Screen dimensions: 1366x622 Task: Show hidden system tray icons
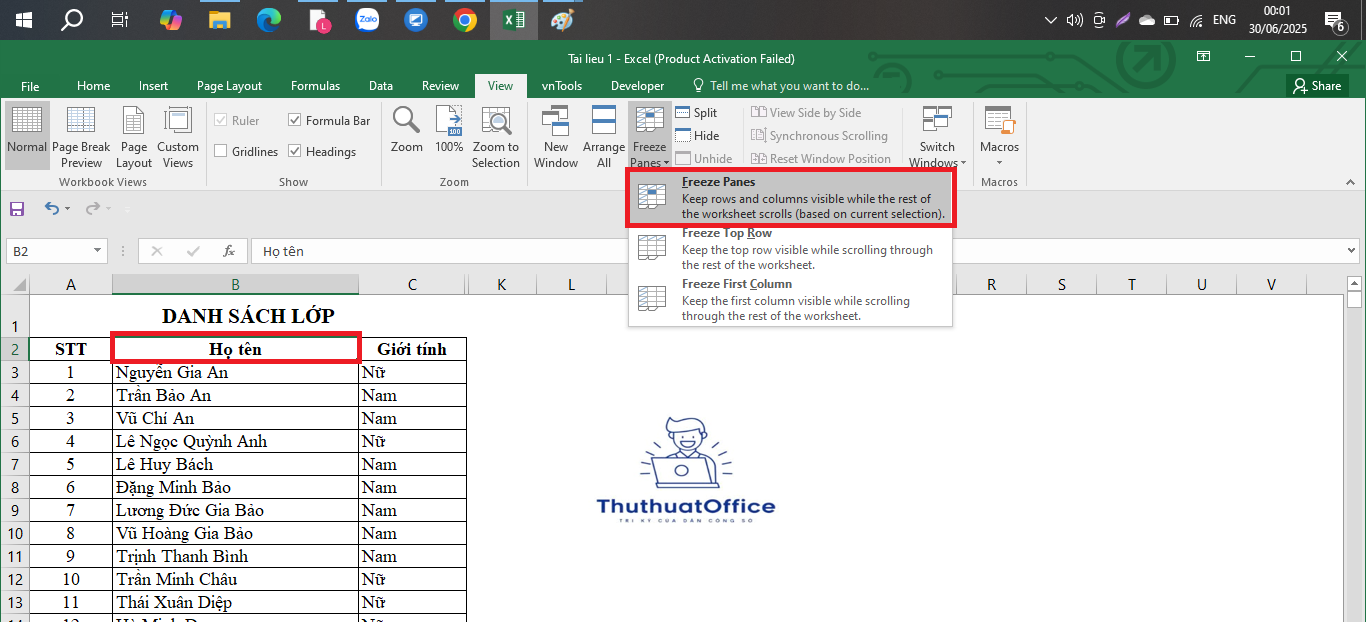(x=1051, y=19)
